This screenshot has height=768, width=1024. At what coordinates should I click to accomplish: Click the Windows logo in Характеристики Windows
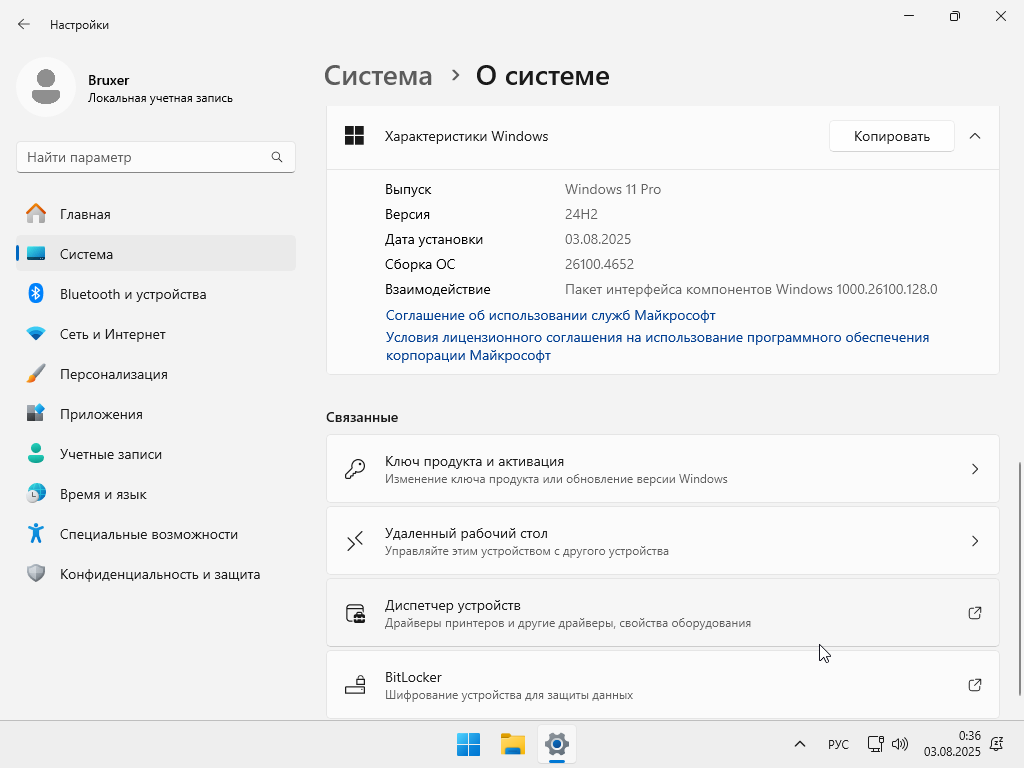pos(354,136)
